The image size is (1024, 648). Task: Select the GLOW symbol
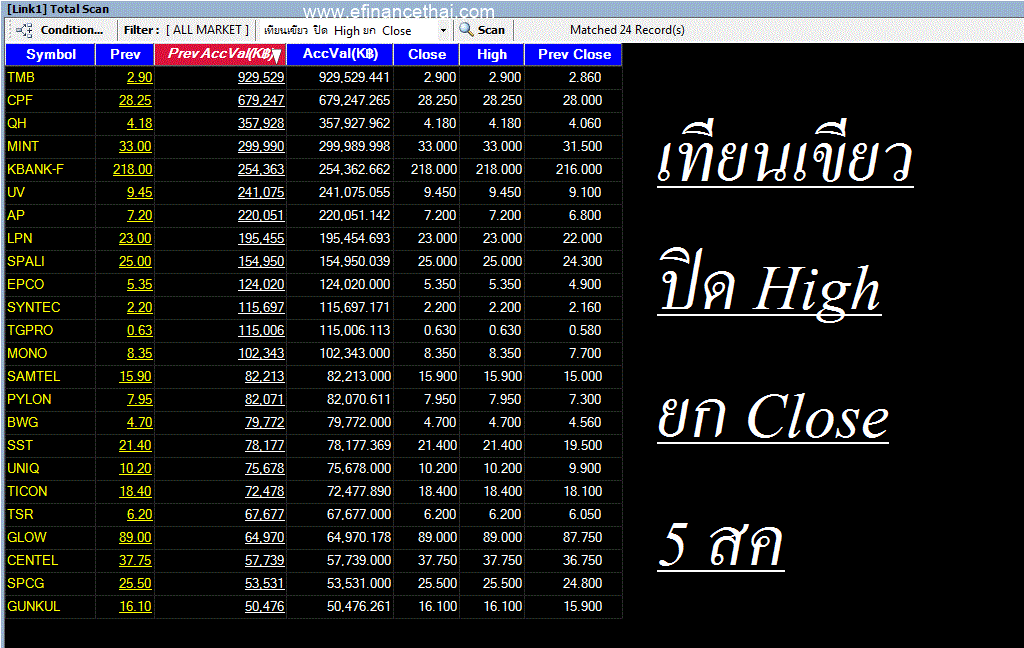pos(27,537)
